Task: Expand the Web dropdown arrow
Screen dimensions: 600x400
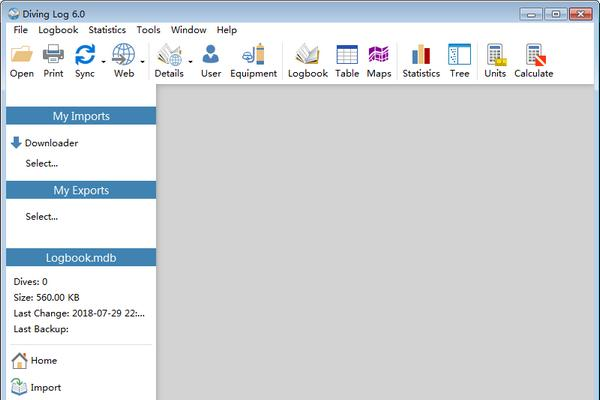Action: point(142,61)
